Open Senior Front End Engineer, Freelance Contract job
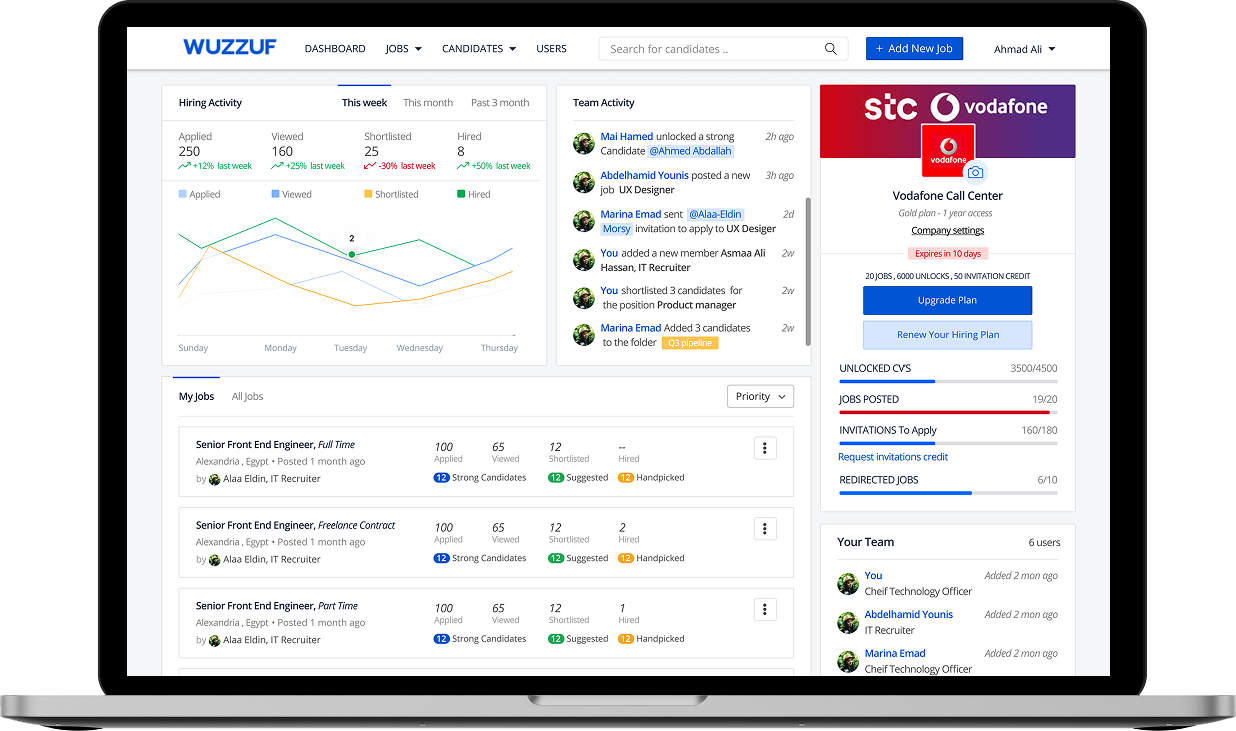1236x731 pixels. [x=296, y=525]
